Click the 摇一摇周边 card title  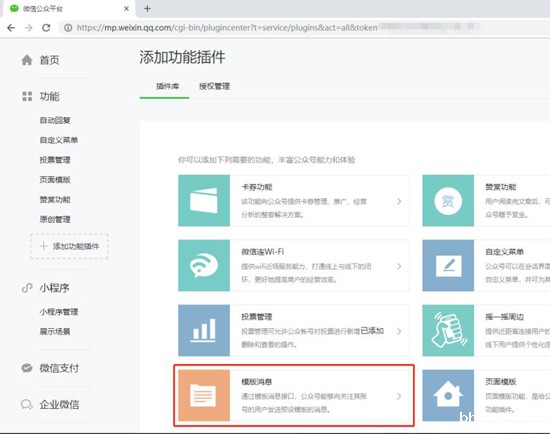coord(505,316)
